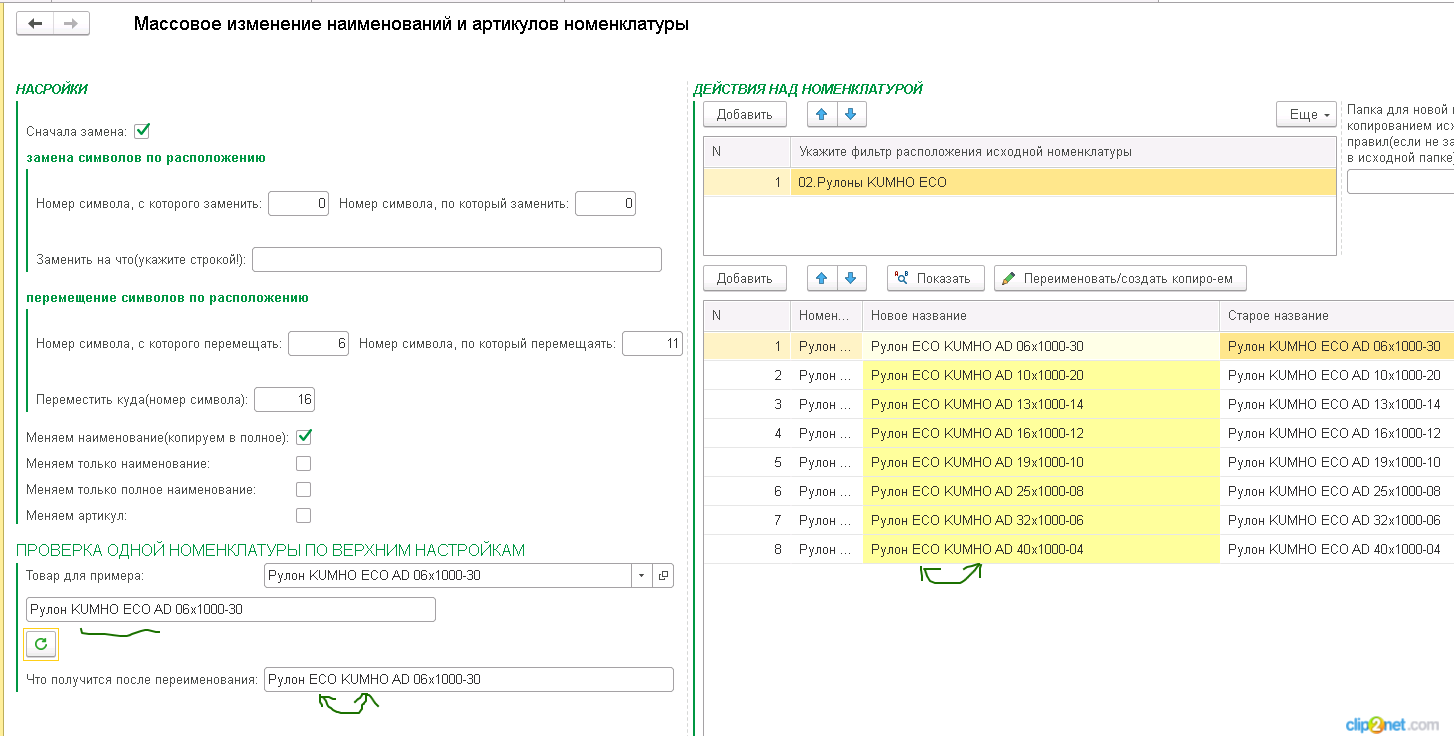Select new name 'Рулон ECO KUMHO AD 06x1000-30'

(x=1040, y=347)
